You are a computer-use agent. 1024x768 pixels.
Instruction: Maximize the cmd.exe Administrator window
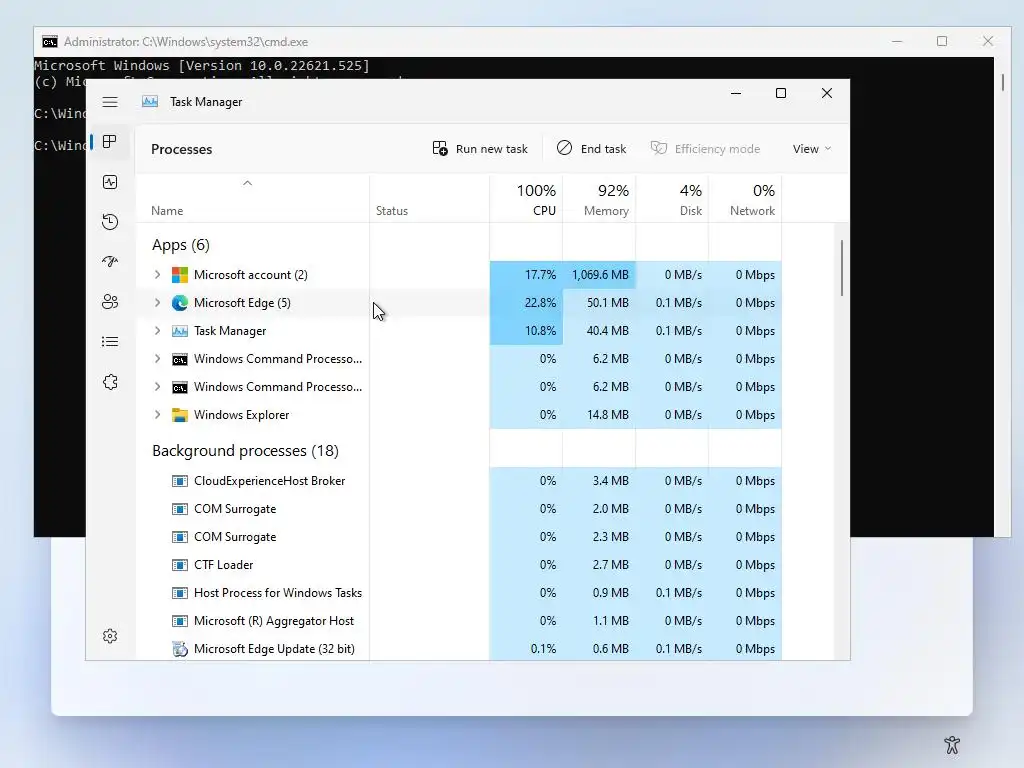(x=942, y=41)
